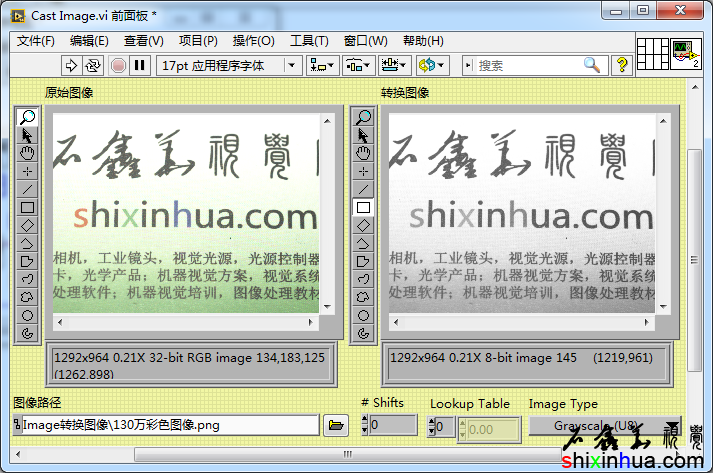This screenshot has height=473, width=713.
Task: Click the # Shifts increment stepper
Action: 365,421
